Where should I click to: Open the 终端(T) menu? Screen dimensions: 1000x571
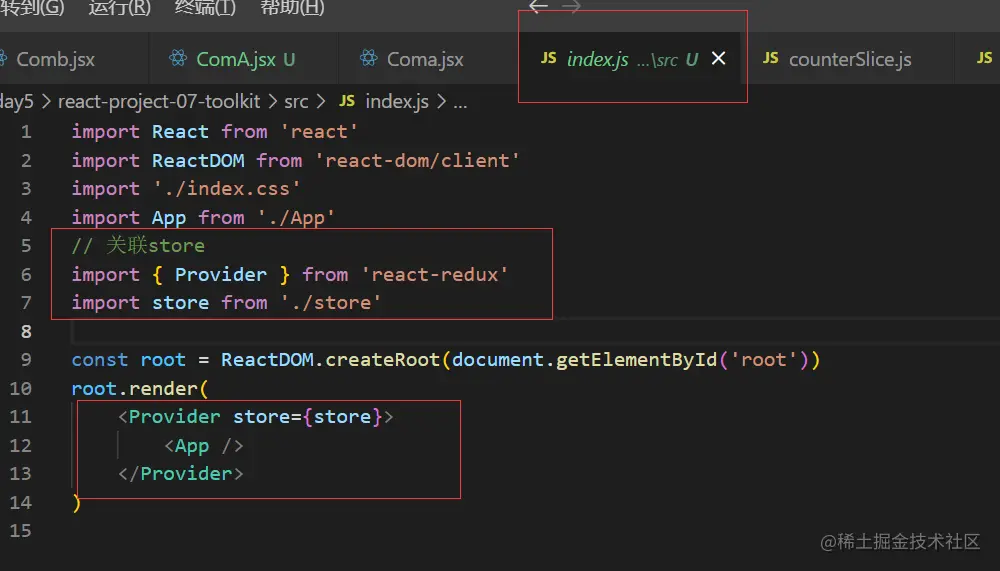[x=205, y=8]
